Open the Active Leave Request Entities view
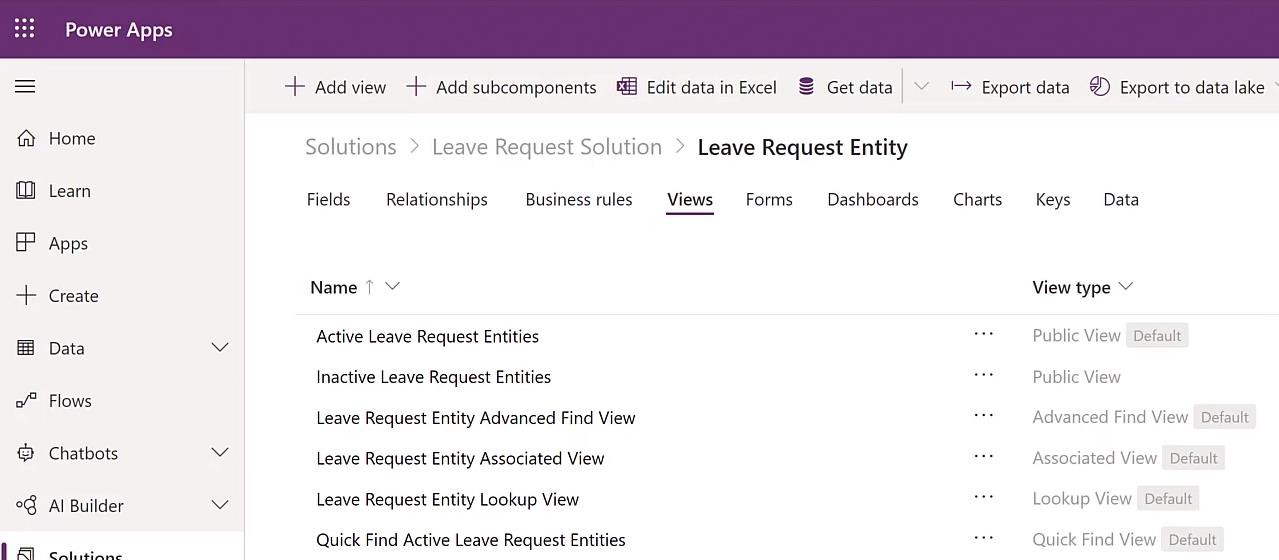 (x=428, y=336)
